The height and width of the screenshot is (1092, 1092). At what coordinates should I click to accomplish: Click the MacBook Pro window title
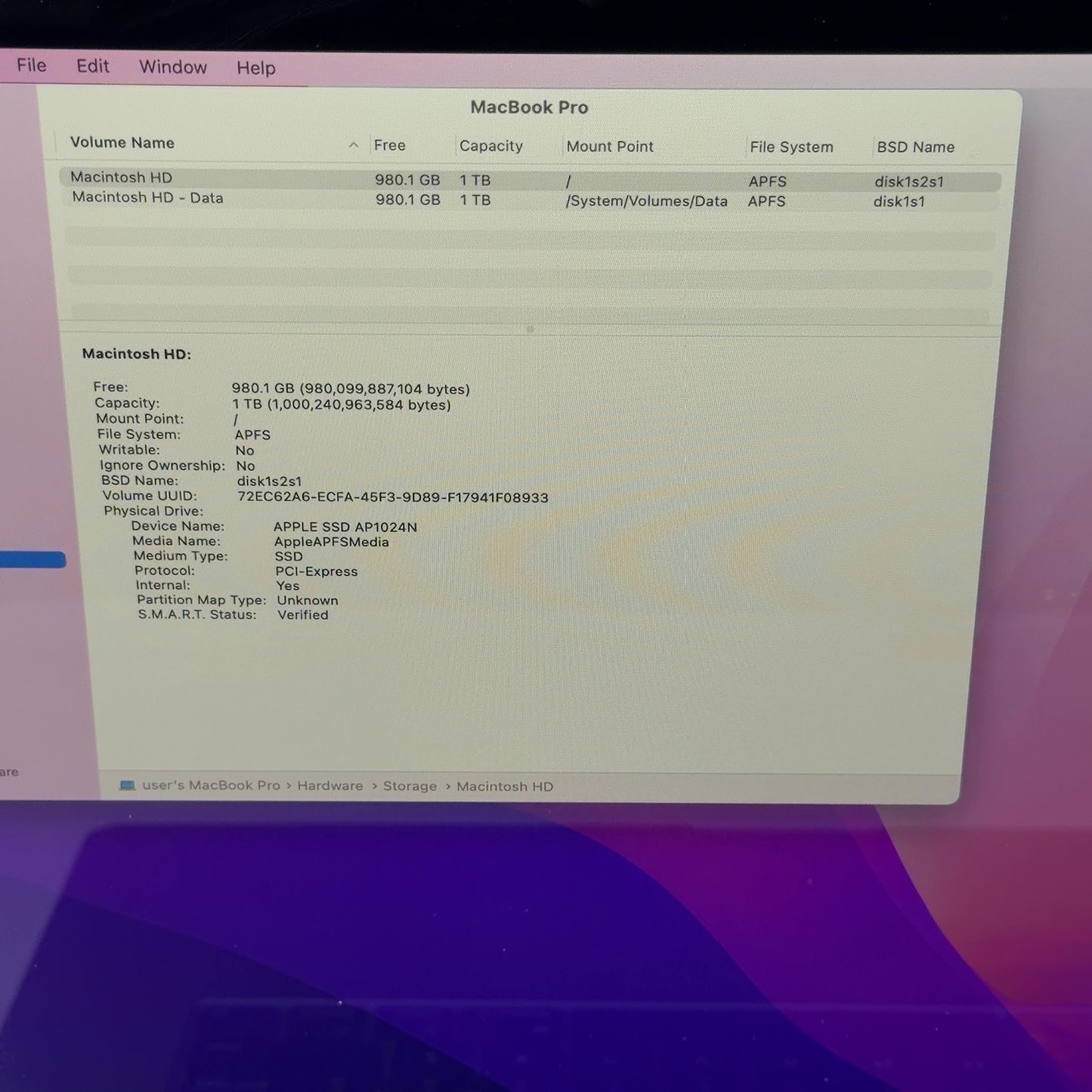coord(529,107)
